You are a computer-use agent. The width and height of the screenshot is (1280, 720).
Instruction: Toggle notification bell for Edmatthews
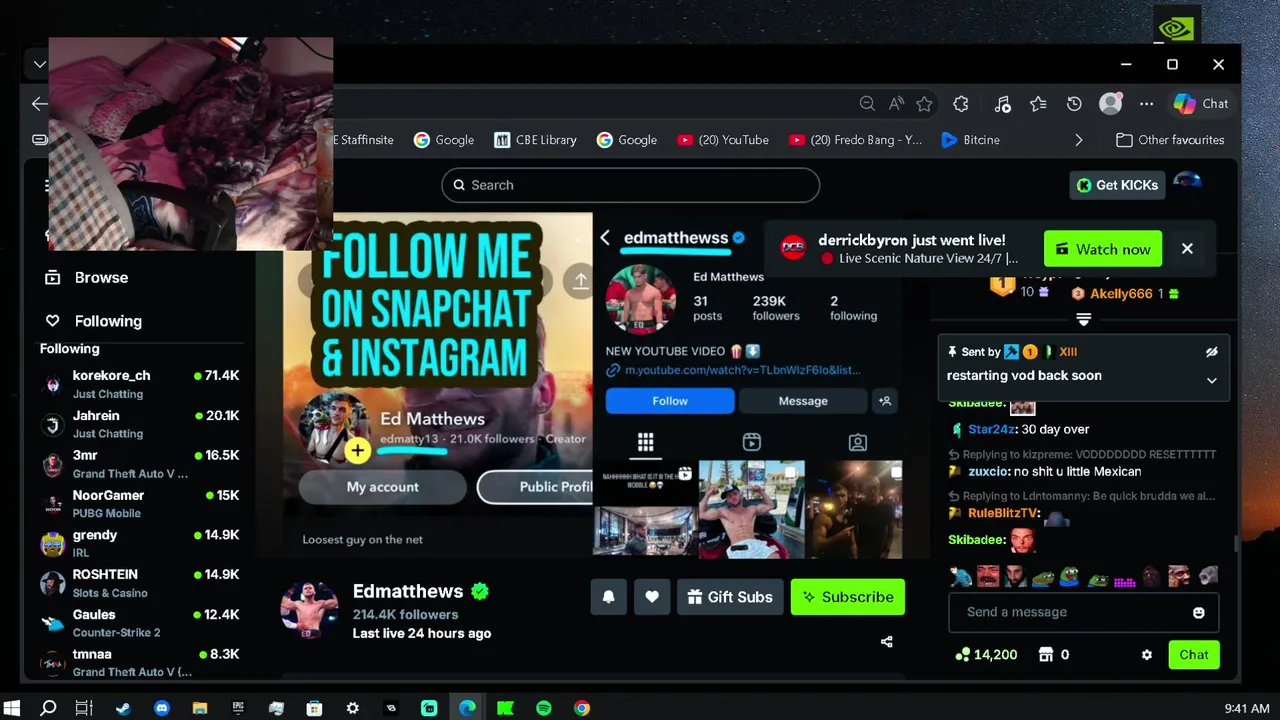tap(608, 597)
